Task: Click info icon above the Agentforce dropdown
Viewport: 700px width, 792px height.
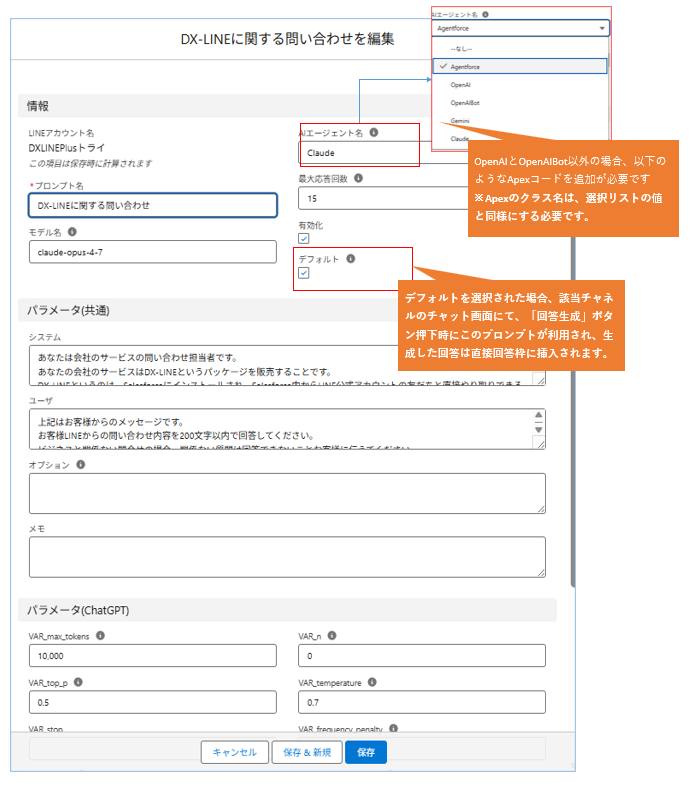Action: (485, 15)
